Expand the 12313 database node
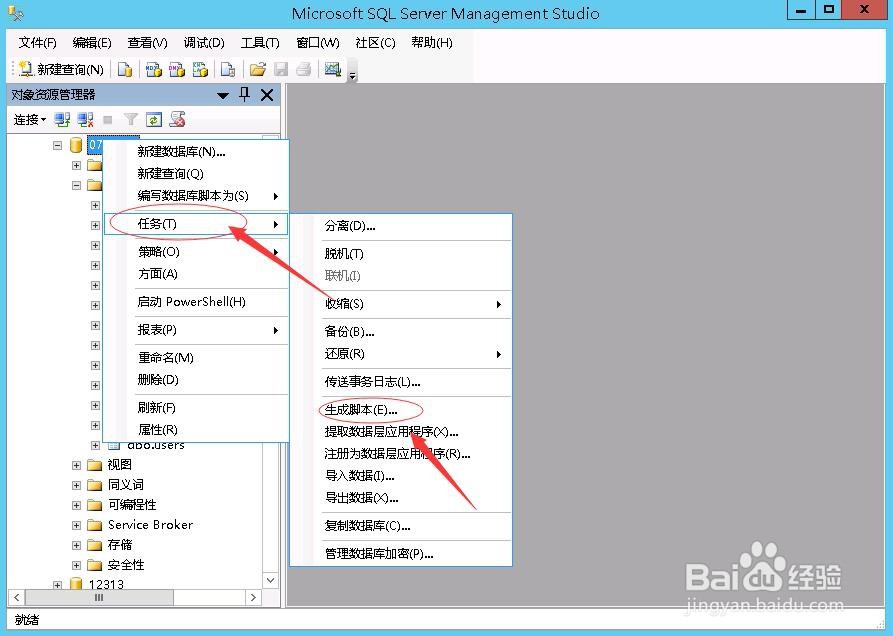 57,585
